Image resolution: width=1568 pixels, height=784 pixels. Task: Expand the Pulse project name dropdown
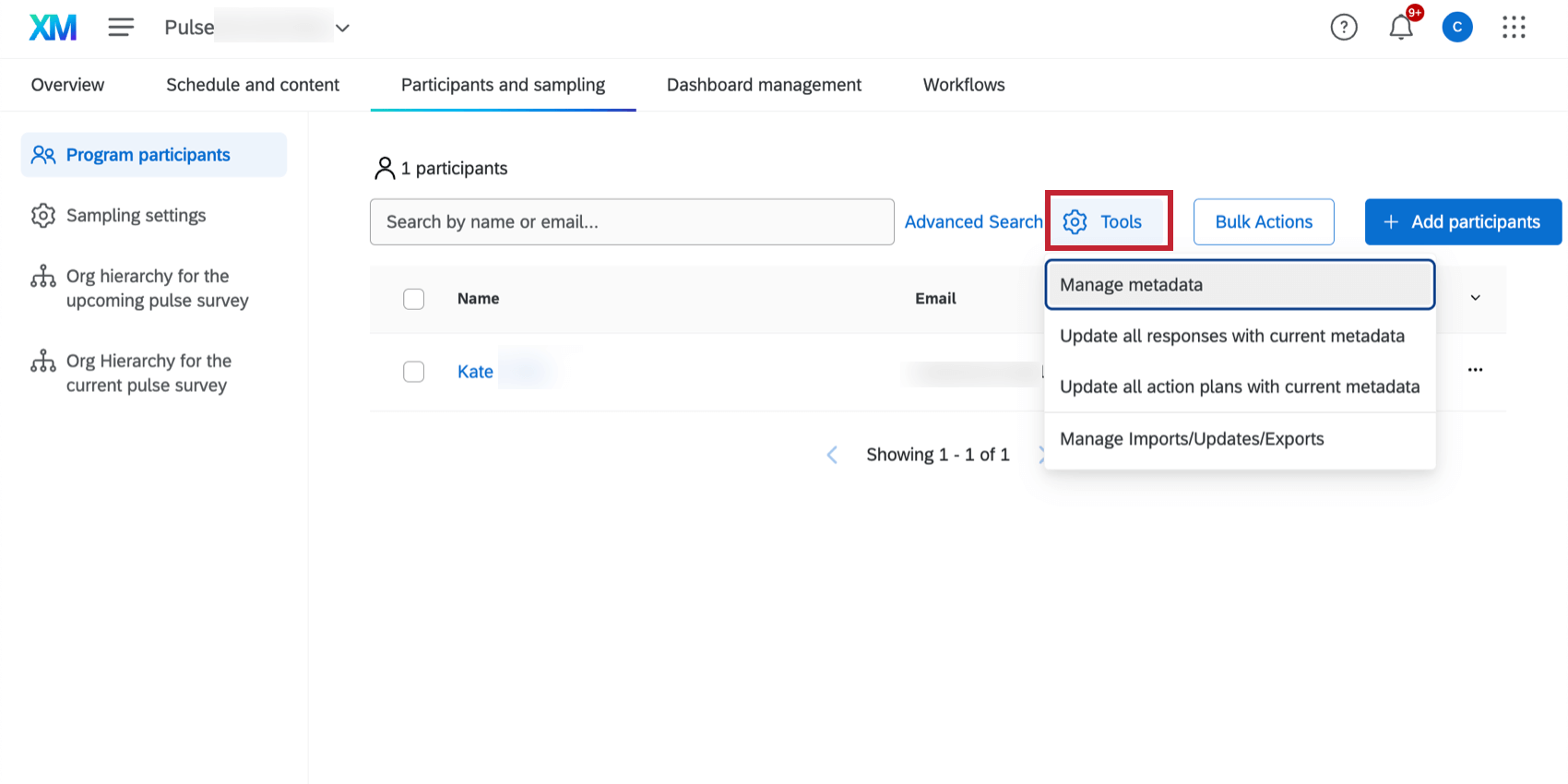[x=342, y=28]
